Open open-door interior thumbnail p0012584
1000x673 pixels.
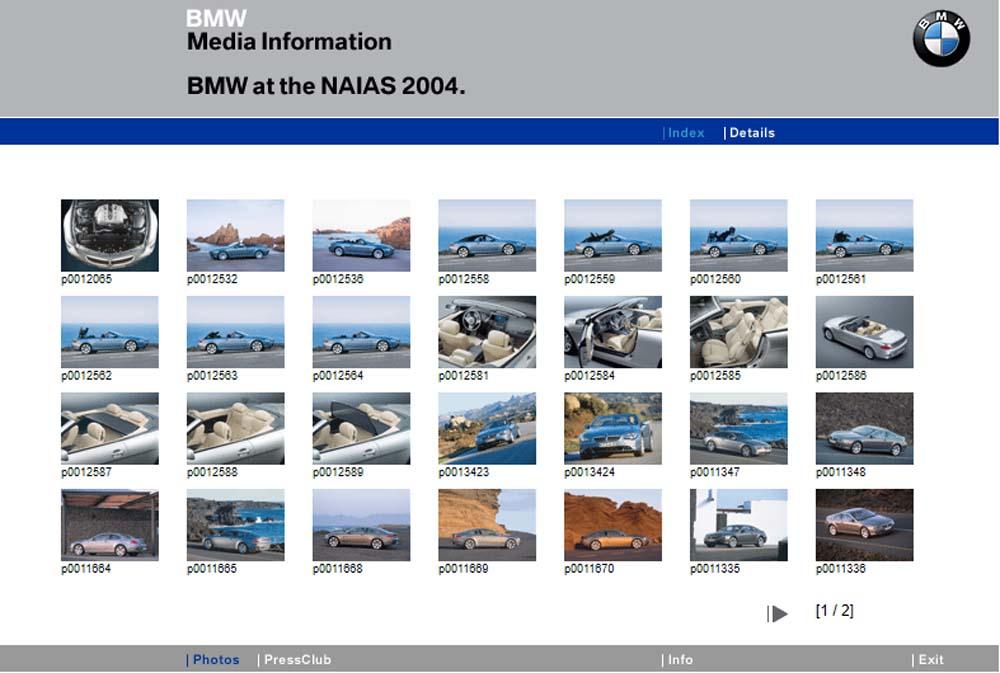click(x=613, y=332)
